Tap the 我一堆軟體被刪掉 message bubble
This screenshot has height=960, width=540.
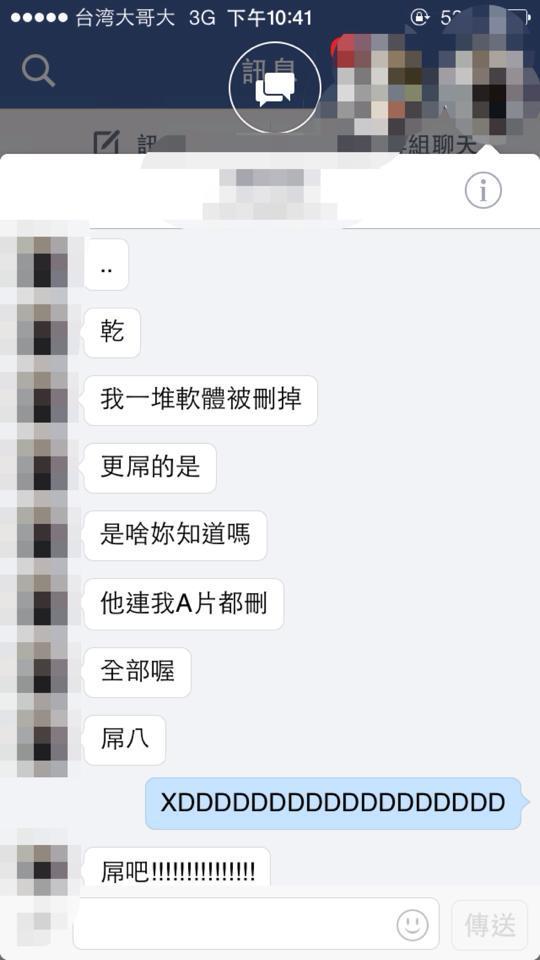point(200,400)
